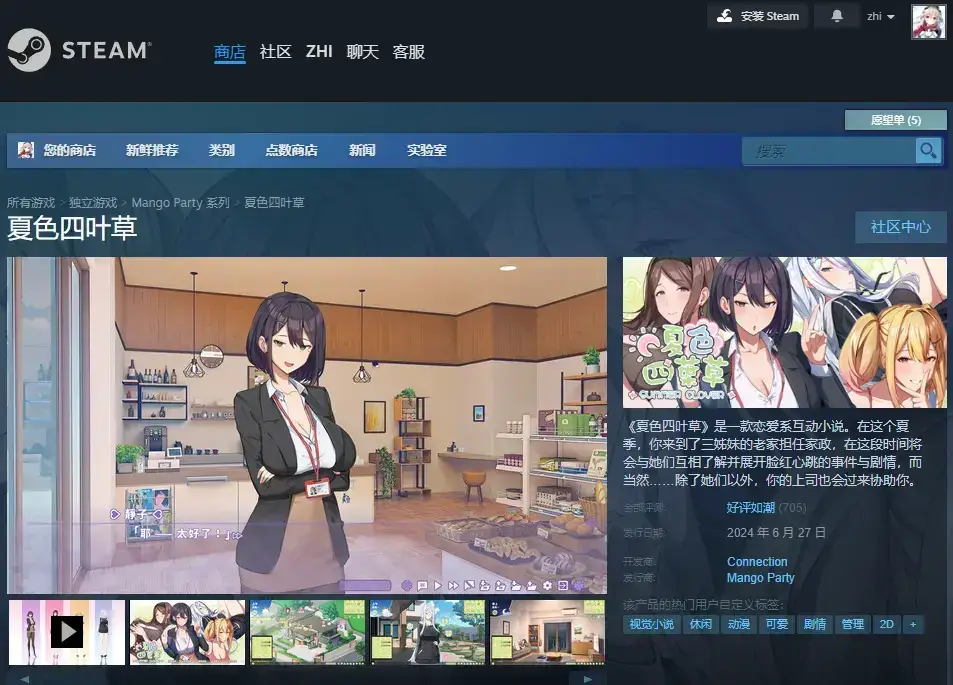Select the white-haired girl screenshot thumbnail
This screenshot has height=685, width=953.
[427, 632]
